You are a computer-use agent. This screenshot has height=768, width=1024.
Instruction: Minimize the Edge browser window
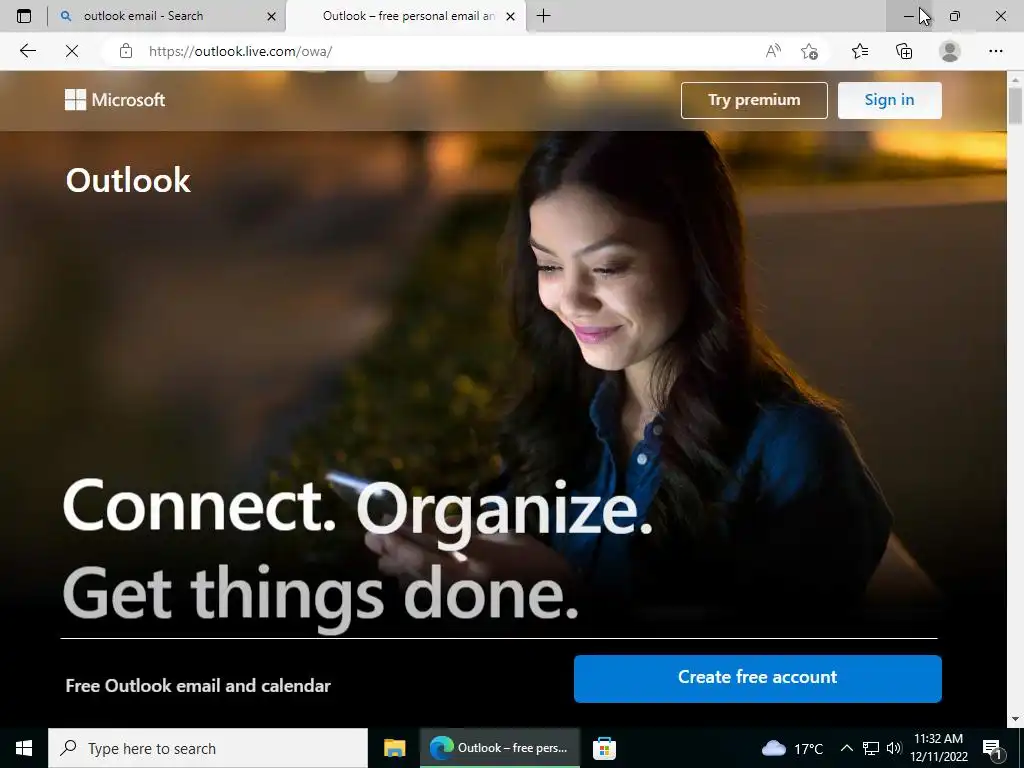(x=909, y=16)
